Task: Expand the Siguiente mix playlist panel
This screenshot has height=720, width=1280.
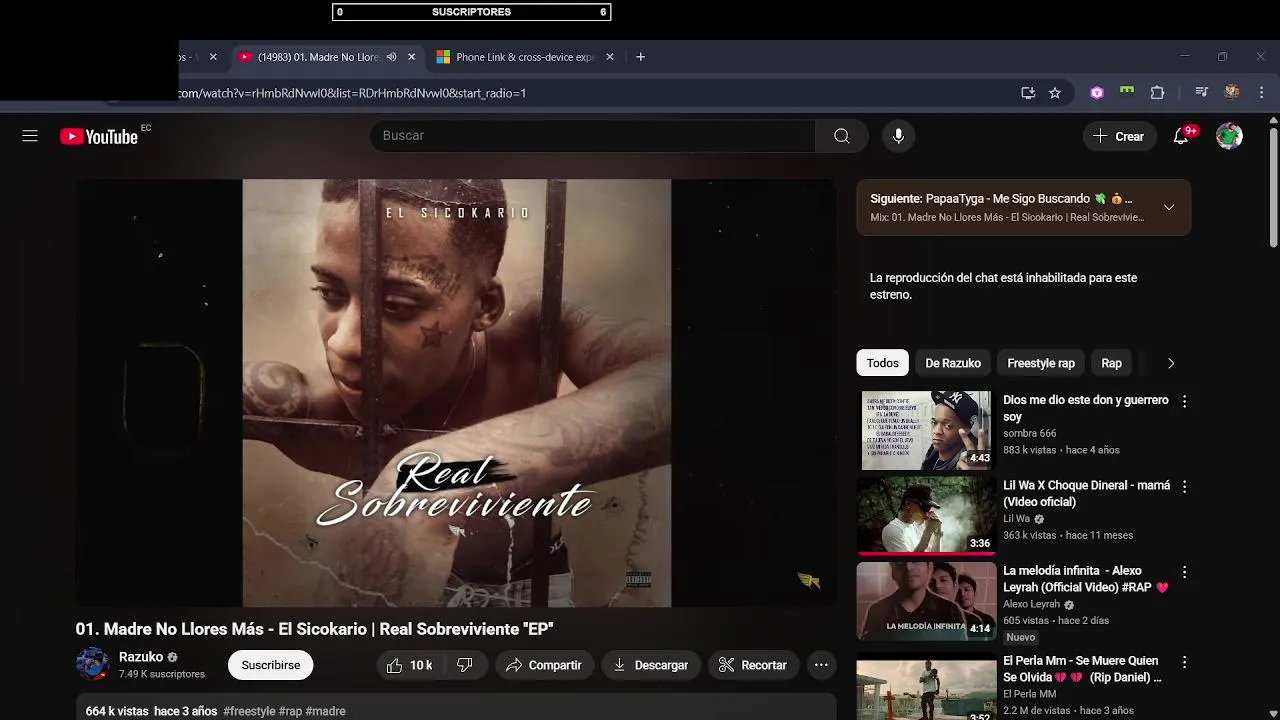Action: click(x=1168, y=207)
